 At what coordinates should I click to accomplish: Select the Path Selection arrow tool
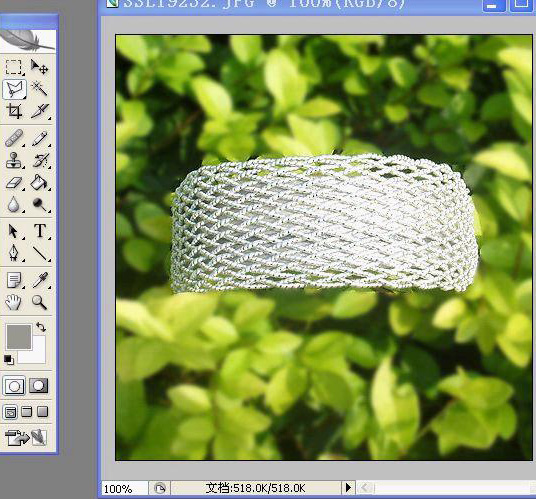pos(14,231)
